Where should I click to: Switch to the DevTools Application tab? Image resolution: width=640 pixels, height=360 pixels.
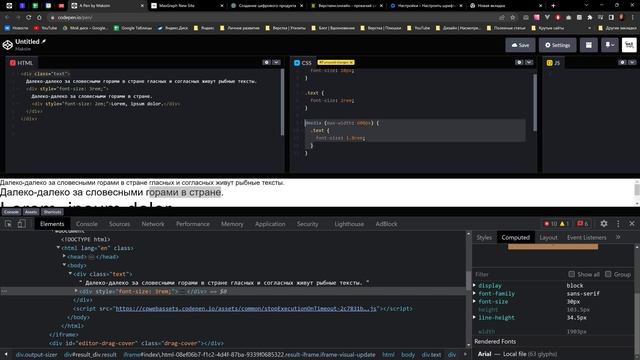[270, 224]
